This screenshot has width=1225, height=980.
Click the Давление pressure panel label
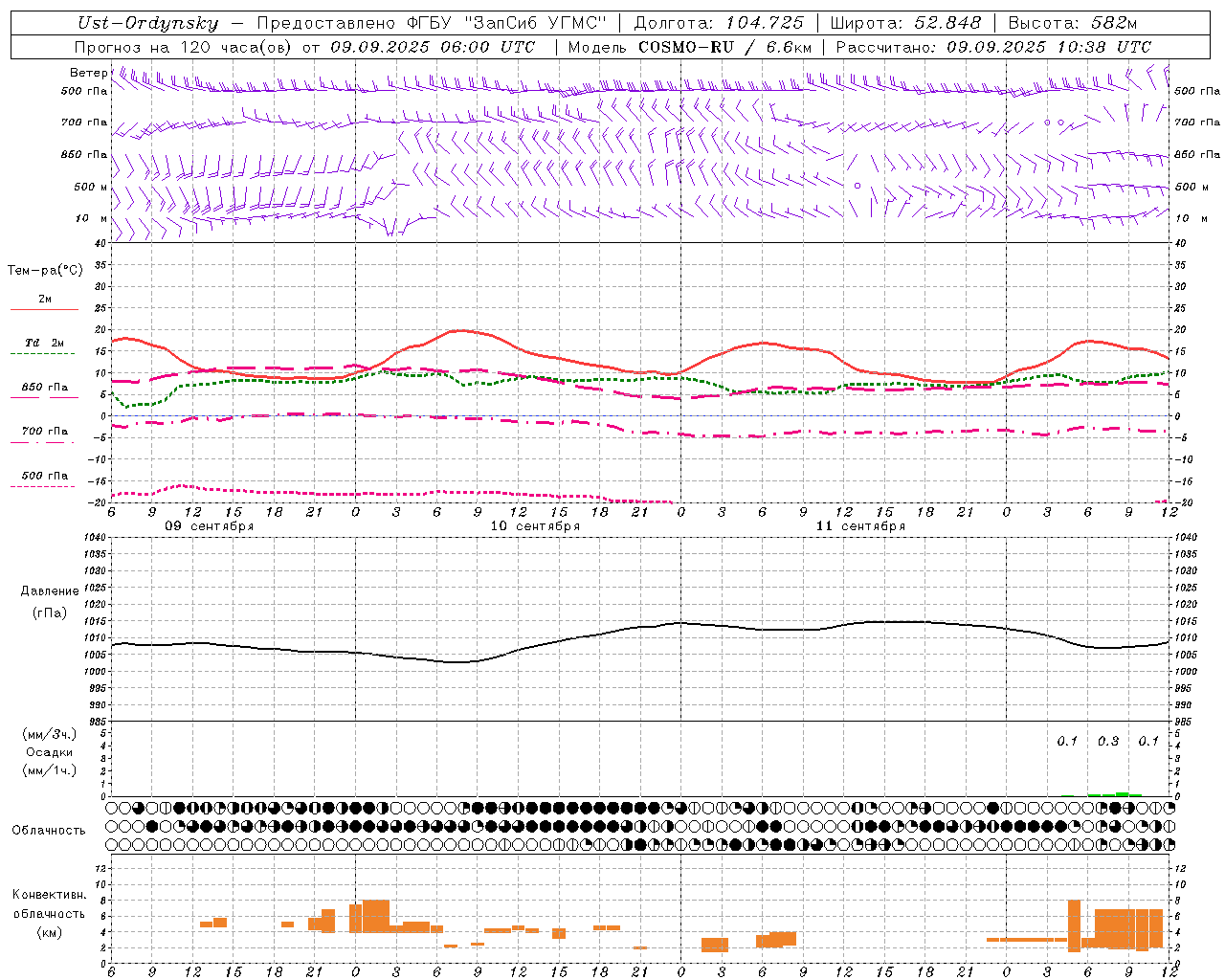click(x=50, y=591)
